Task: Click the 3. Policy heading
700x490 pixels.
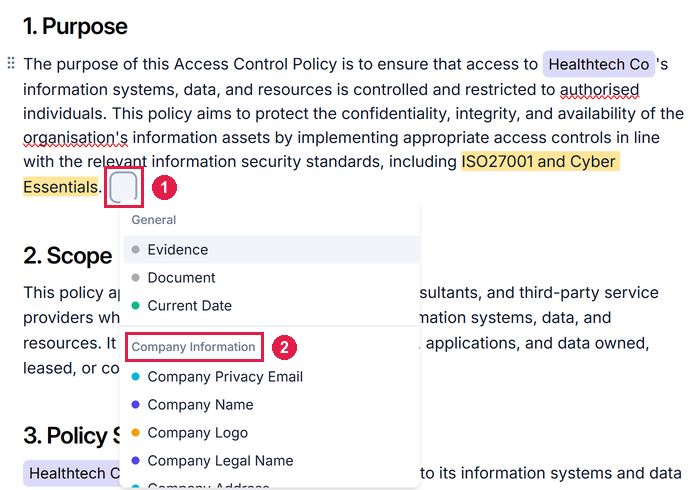Action: click(71, 436)
